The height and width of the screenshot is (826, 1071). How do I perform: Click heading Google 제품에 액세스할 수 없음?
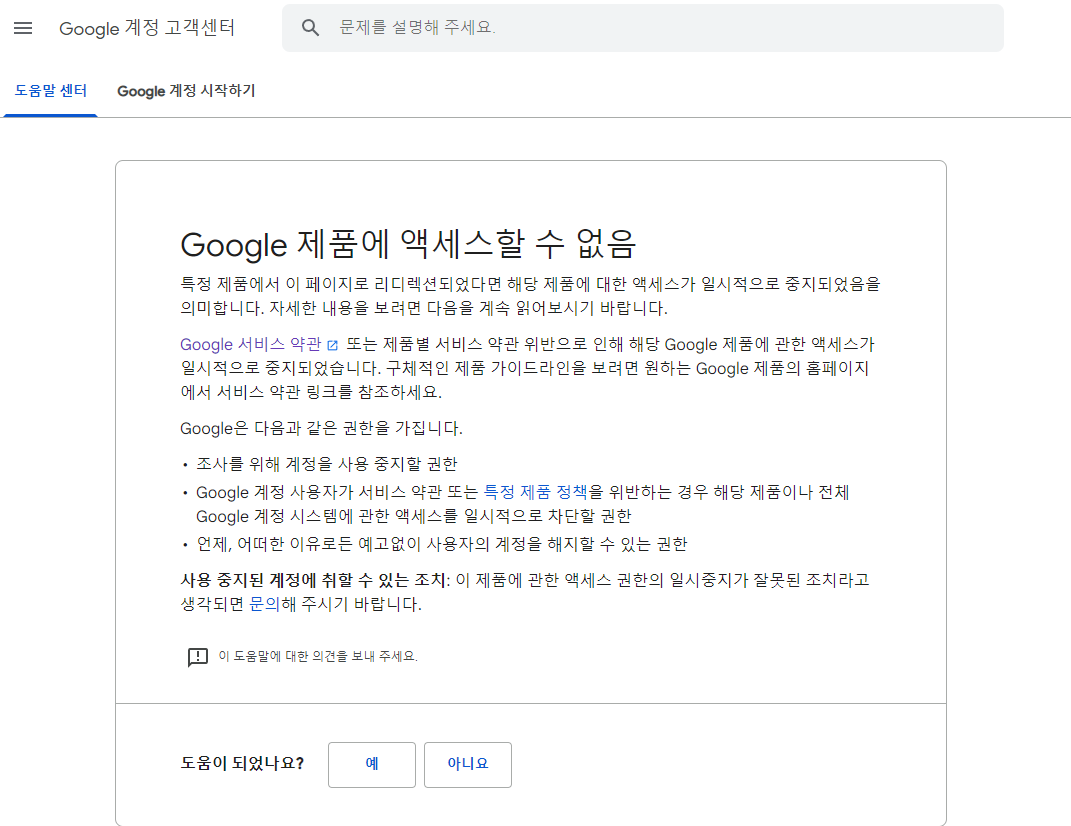click(x=408, y=244)
